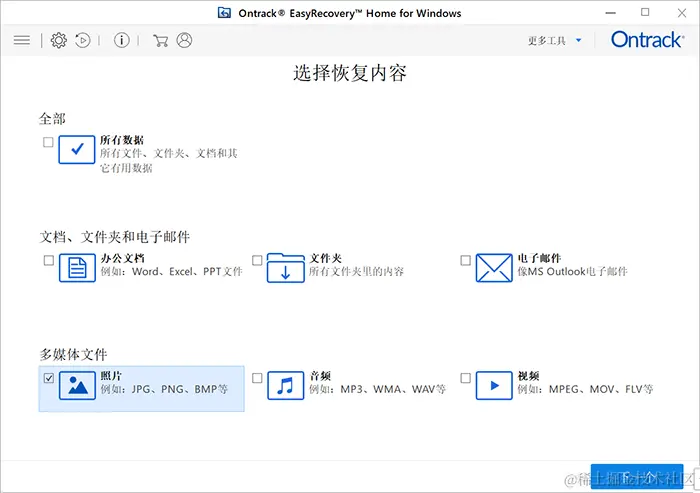The width and height of the screenshot is (700, 493).
Task: Click the 文件夹 folder icon
Action: click(x=286, y=267)
